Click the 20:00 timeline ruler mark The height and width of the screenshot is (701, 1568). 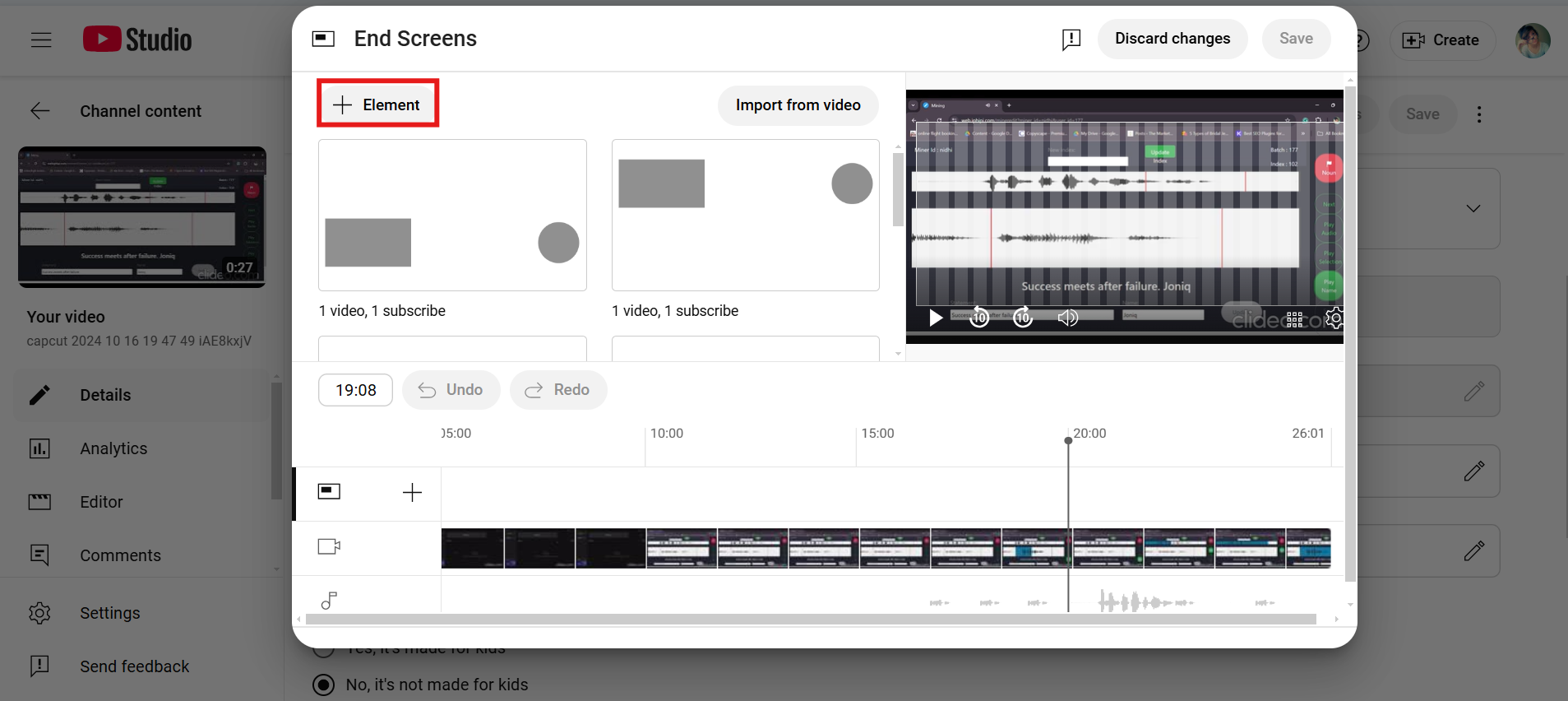click(1089, 433)
